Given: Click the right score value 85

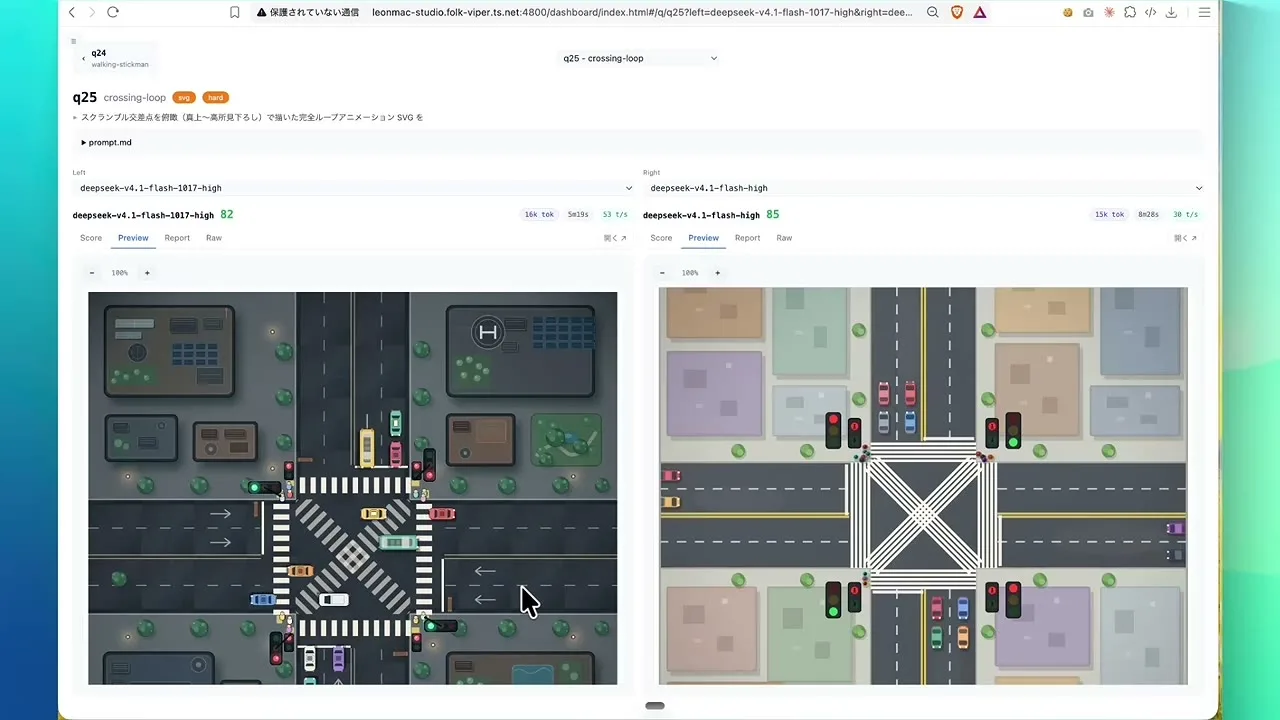Looking at the screenshot, I should (x=773, y=214).
